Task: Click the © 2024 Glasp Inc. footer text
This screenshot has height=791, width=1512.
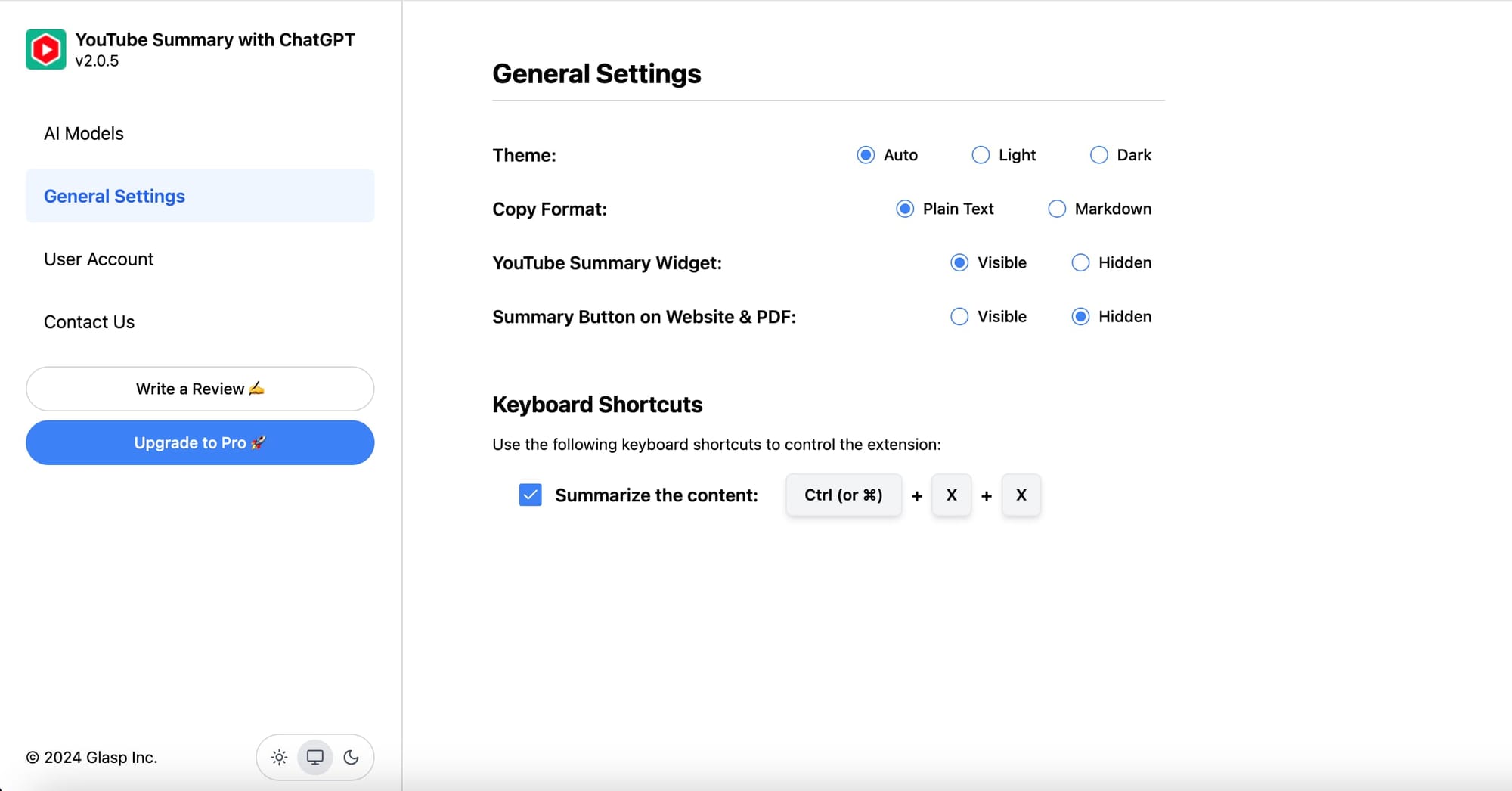Action: click(92, 758)
